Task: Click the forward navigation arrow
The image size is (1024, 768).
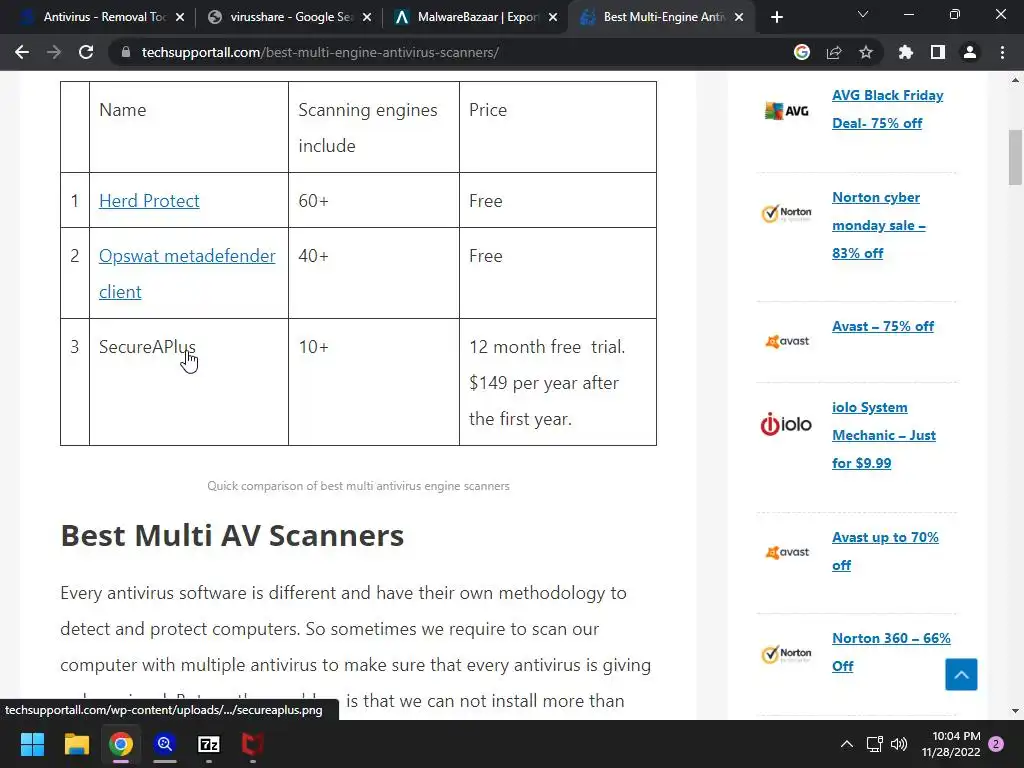Action: pos(54,52)
